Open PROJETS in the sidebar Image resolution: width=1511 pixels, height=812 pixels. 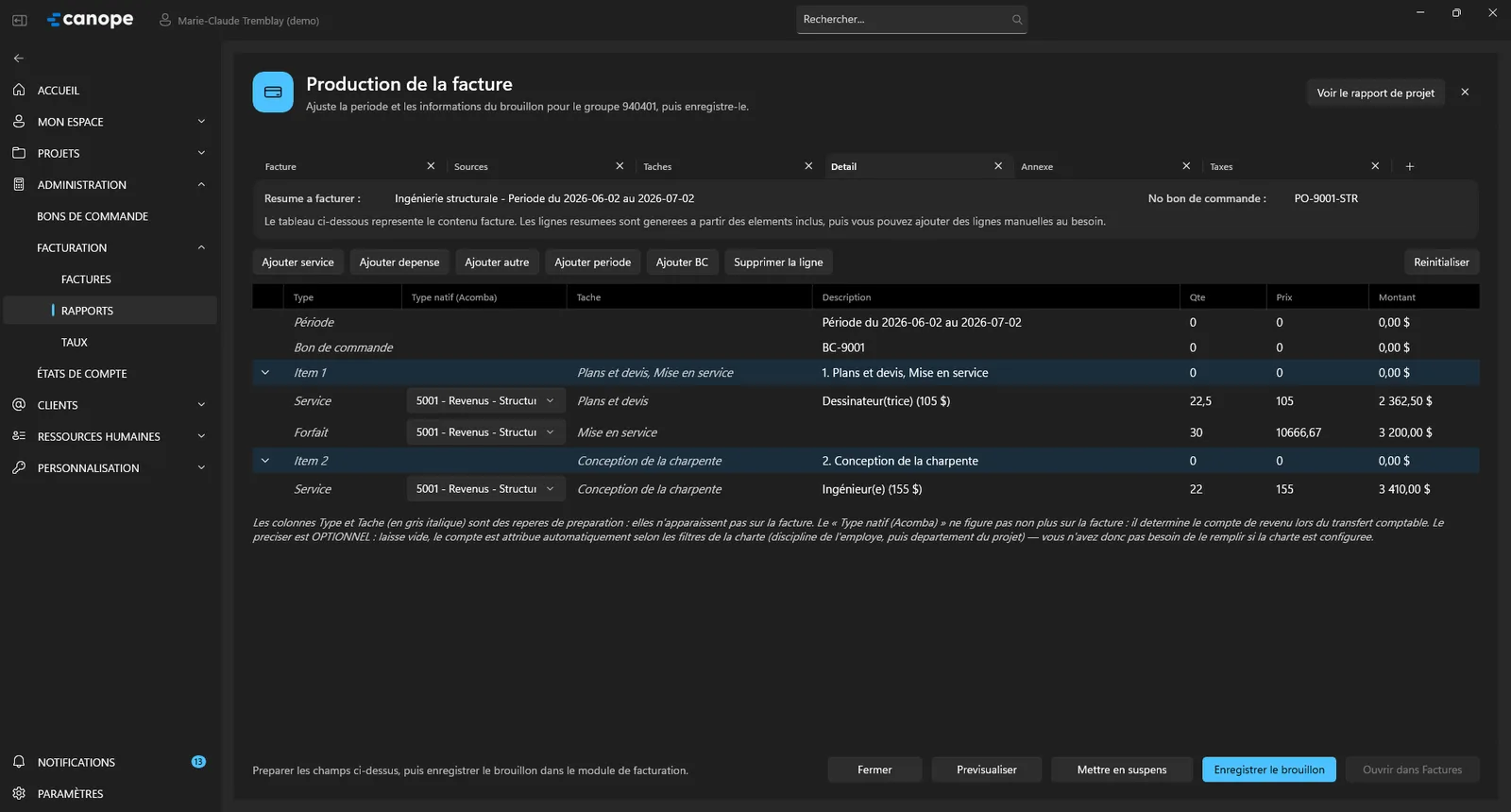[110, 153]
